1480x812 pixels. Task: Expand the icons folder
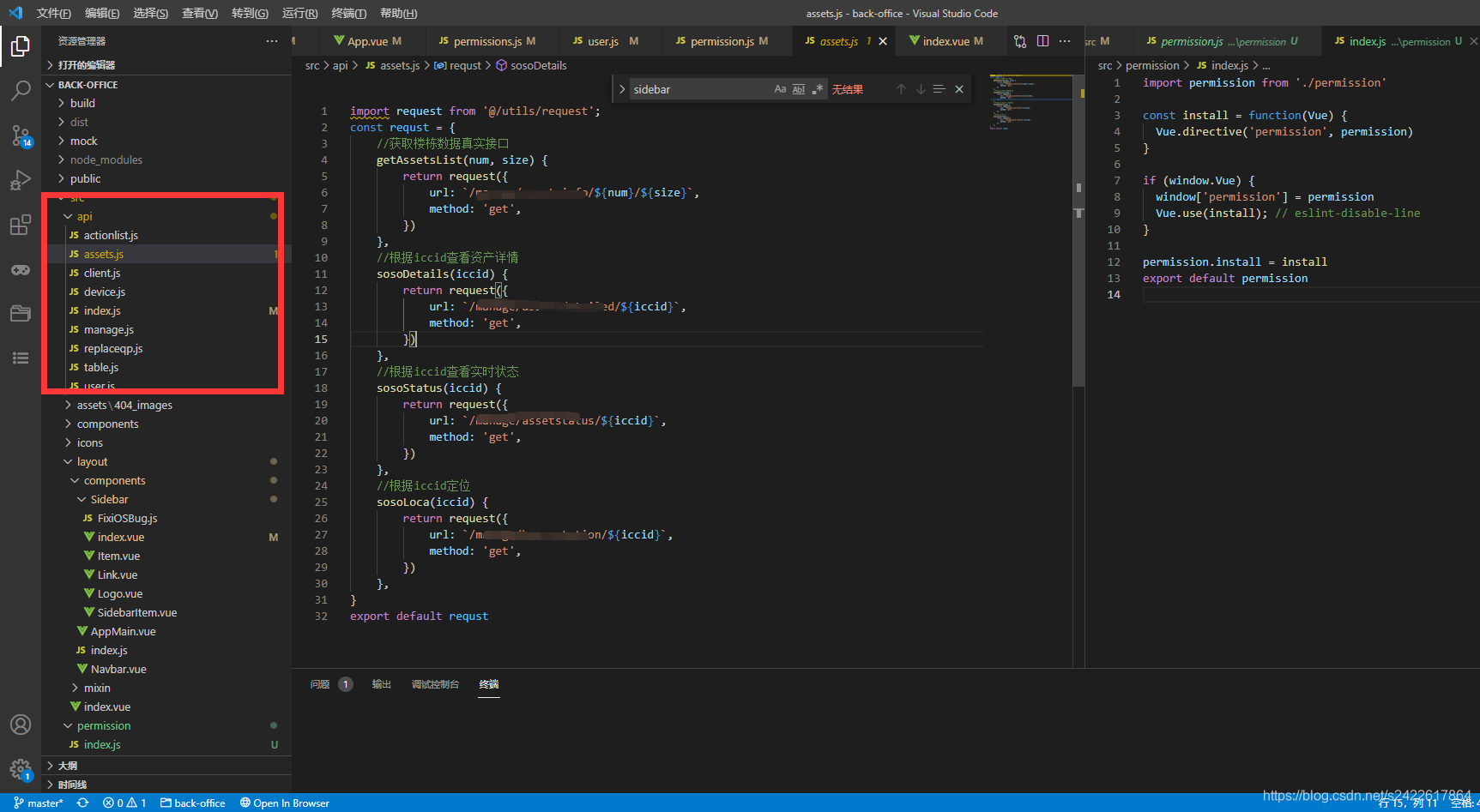pos(166,442)
